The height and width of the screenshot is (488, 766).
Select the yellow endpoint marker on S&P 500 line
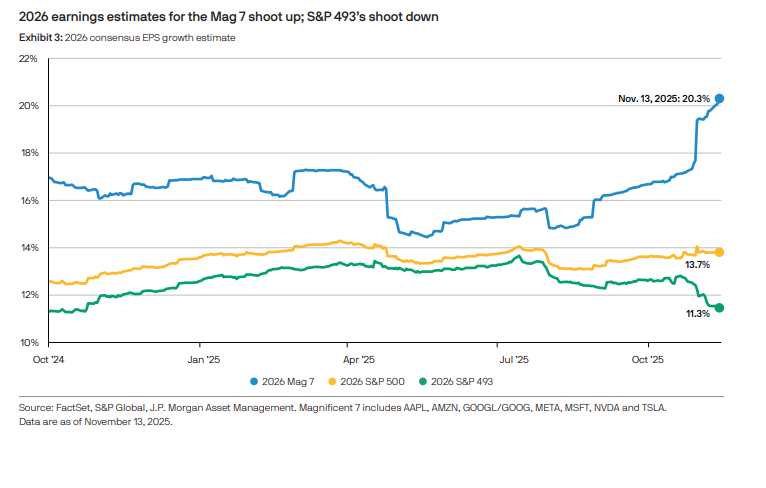719,252
